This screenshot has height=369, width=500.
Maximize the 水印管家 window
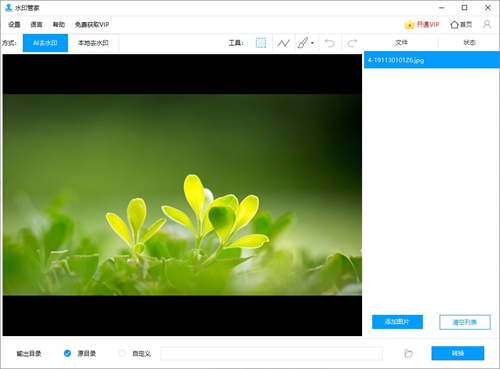(464, 8)
